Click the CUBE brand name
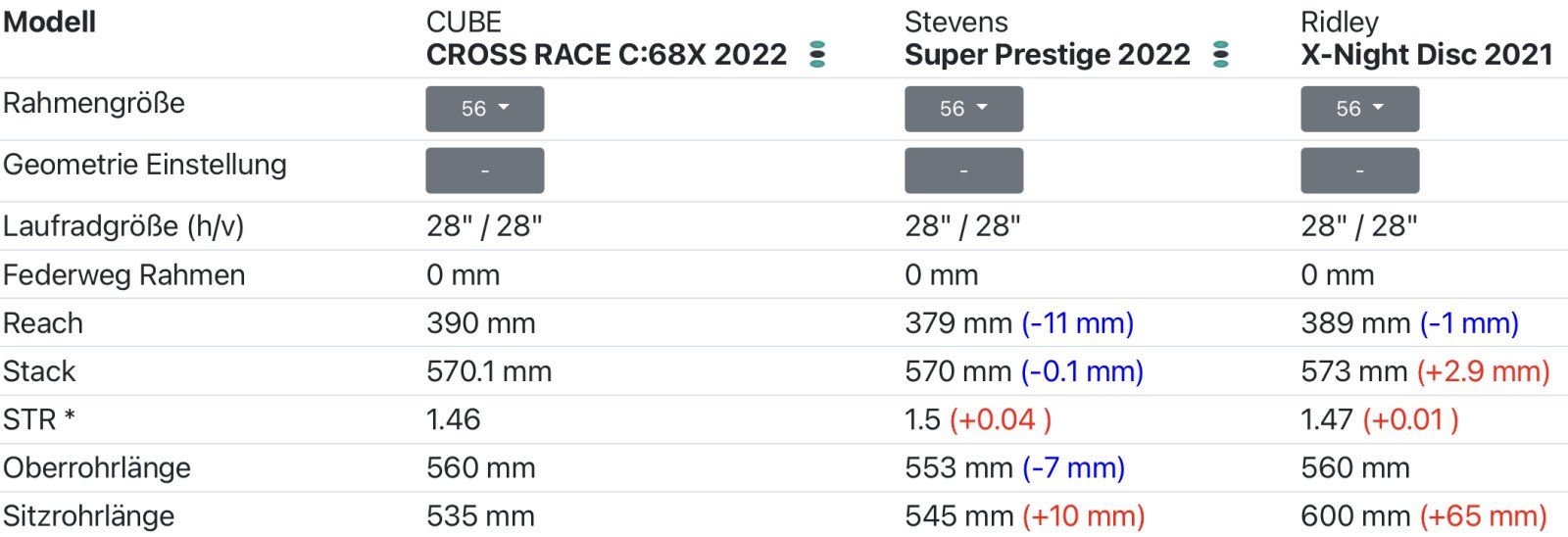Screen dimensions: 1568x537 [x=464, y=22]
